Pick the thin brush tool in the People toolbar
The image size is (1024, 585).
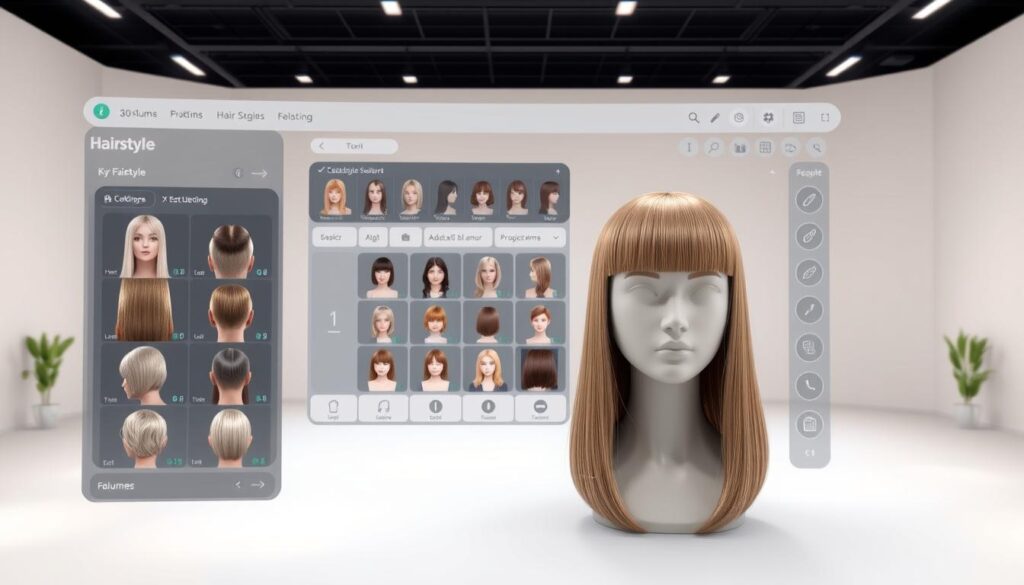809,310
